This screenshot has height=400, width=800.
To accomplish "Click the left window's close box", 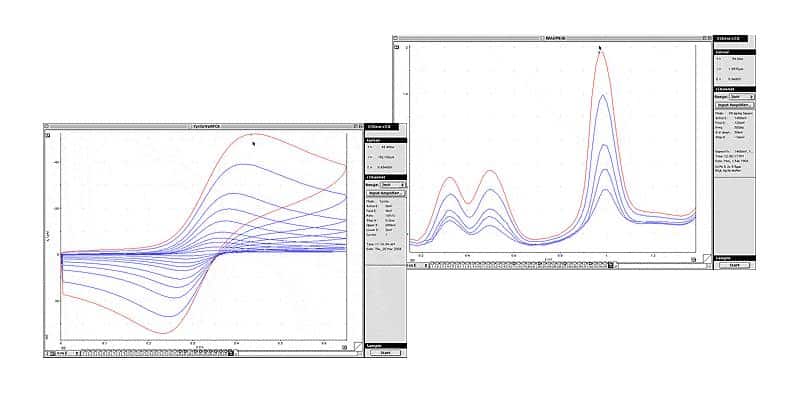I will coord(48,127).
